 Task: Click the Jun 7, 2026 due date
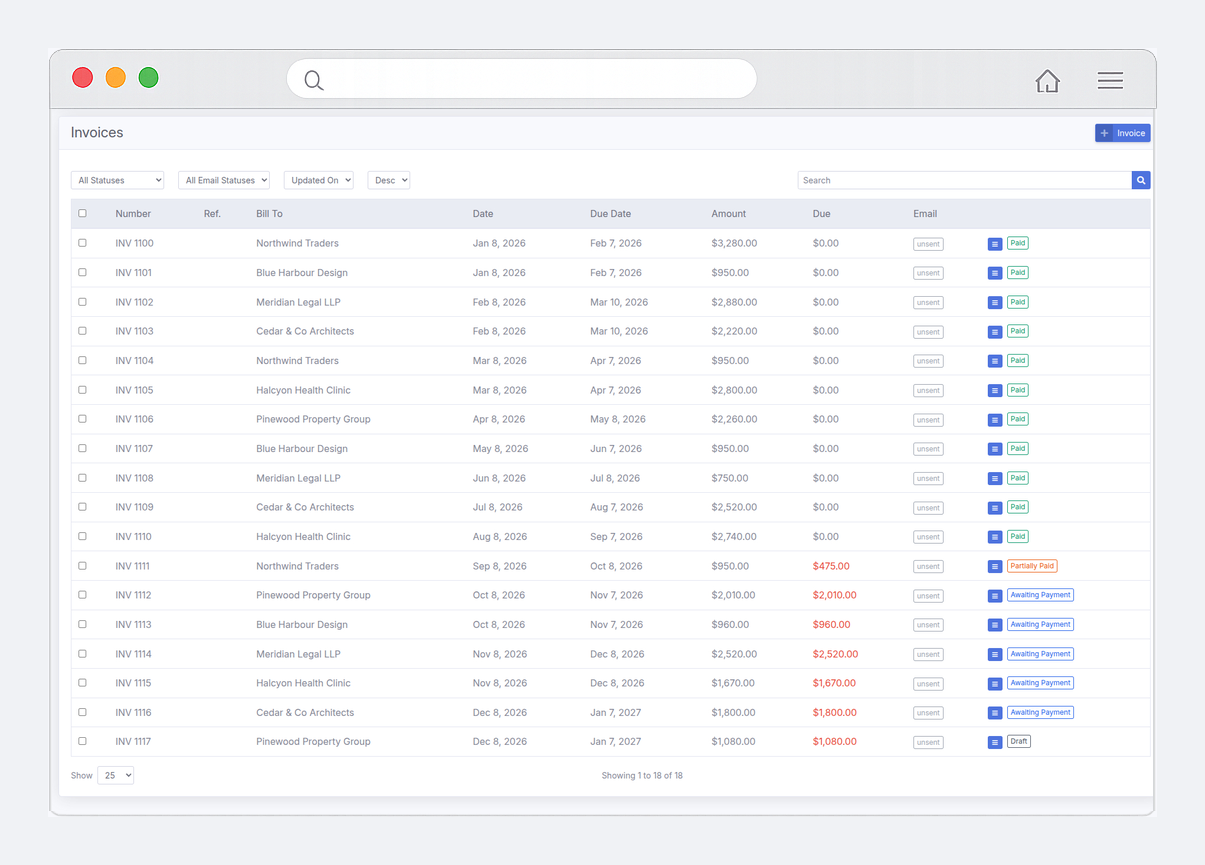617,449
